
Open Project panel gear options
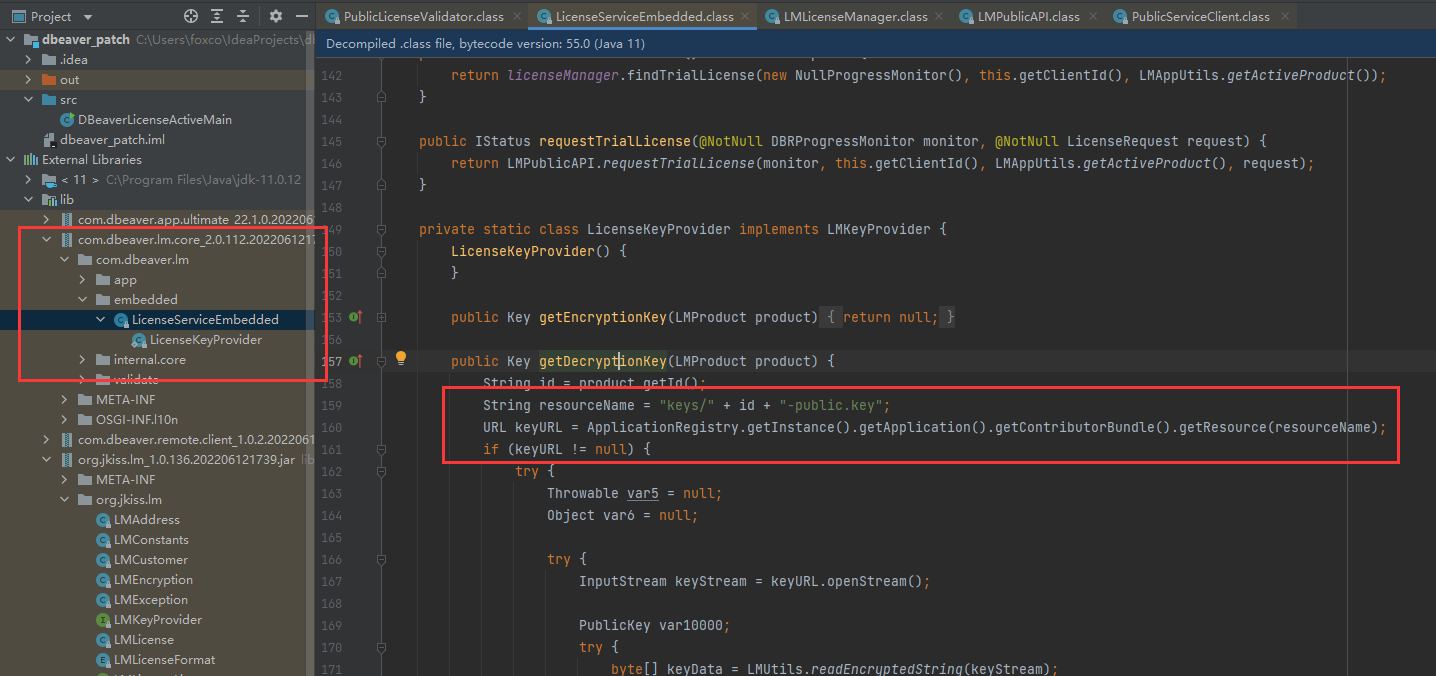click(276, 16)
